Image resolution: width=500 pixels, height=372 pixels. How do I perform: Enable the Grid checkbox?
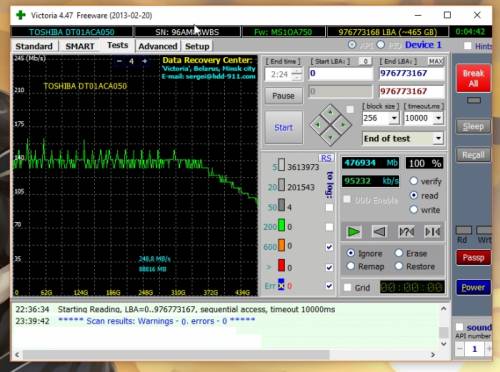pos(347,287)
